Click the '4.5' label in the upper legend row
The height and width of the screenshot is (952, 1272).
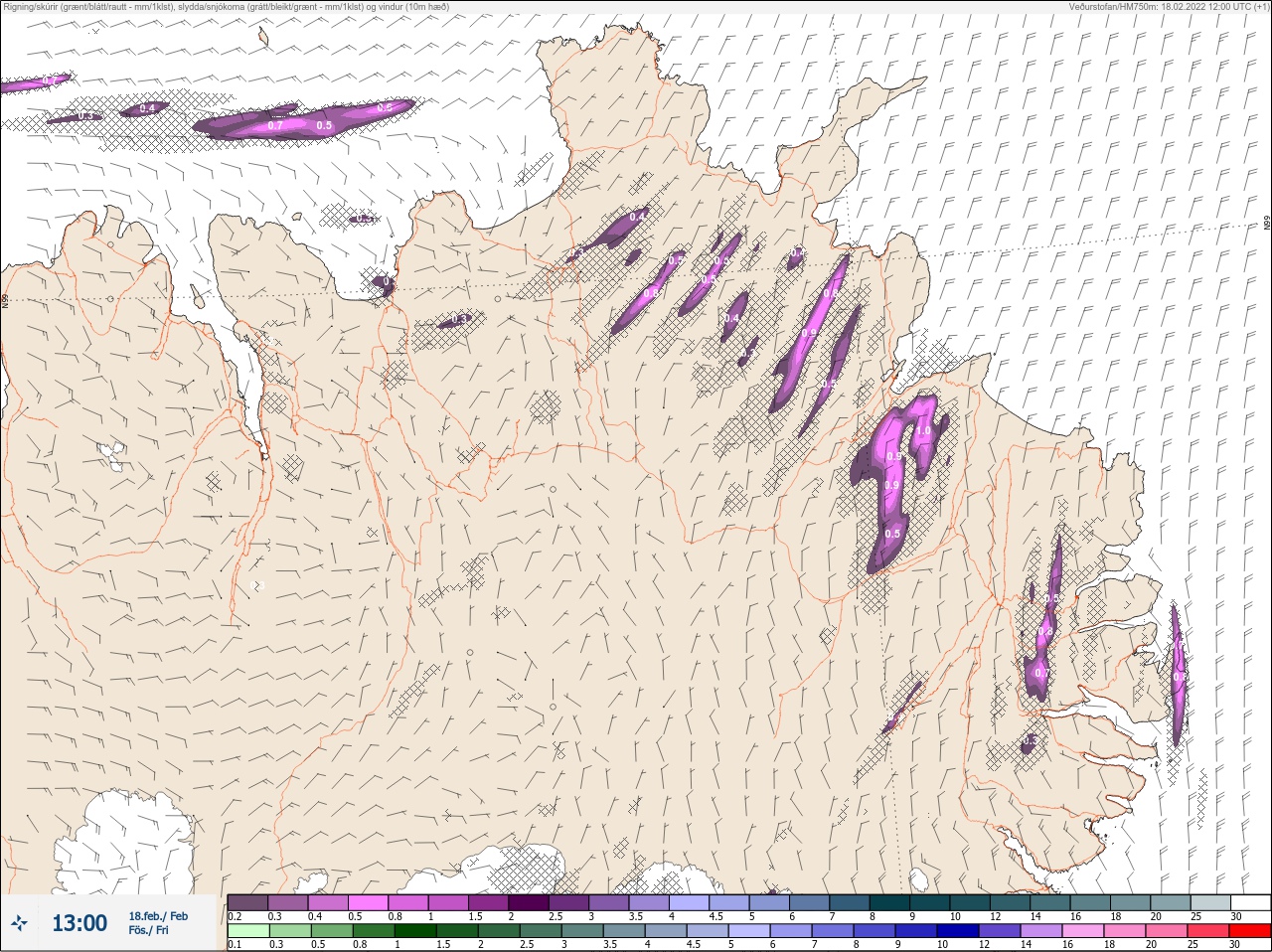[x=715, y=916]
